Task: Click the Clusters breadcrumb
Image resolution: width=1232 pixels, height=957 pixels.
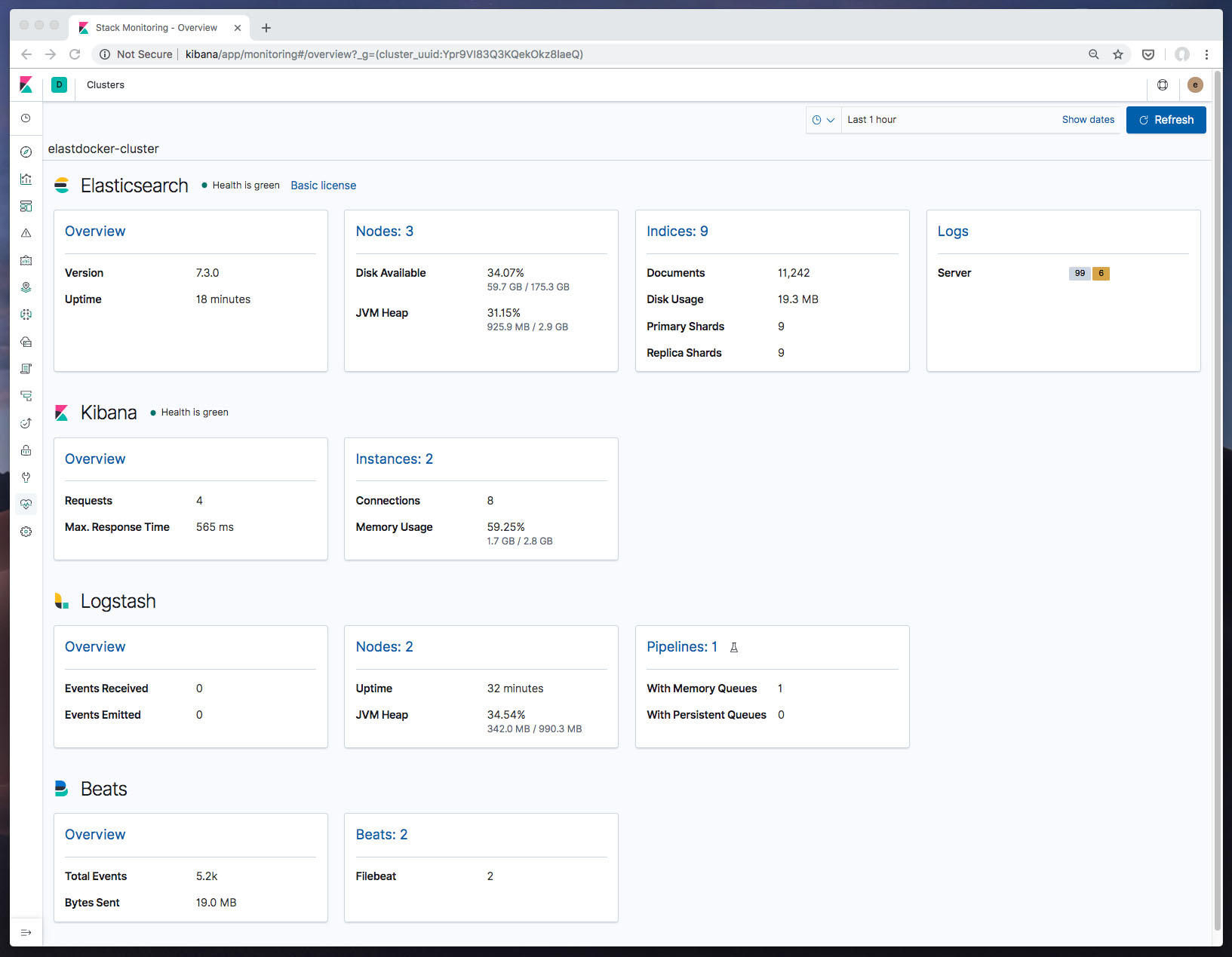Action: pos(106,85)
